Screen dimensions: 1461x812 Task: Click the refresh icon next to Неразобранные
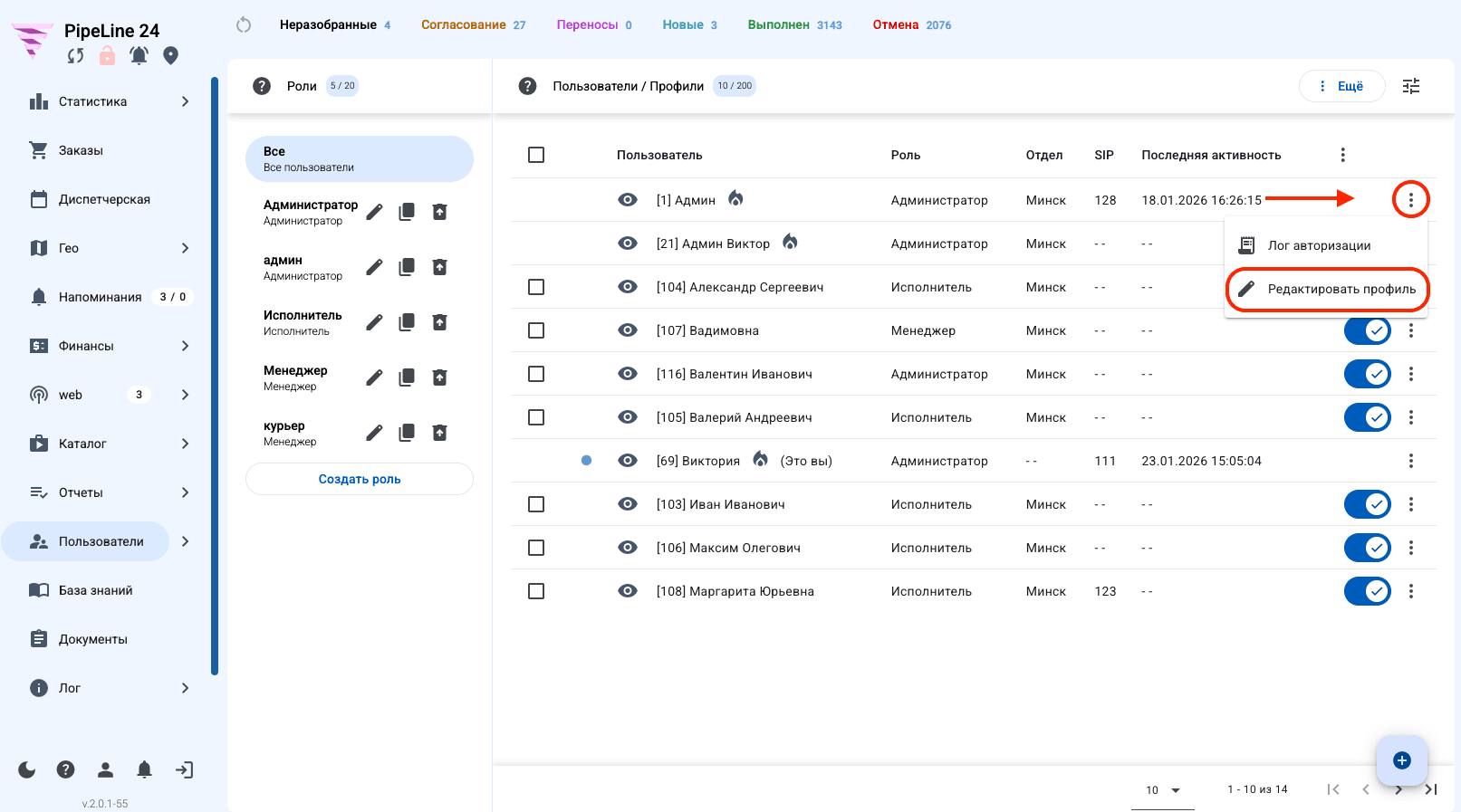[243, 24]
